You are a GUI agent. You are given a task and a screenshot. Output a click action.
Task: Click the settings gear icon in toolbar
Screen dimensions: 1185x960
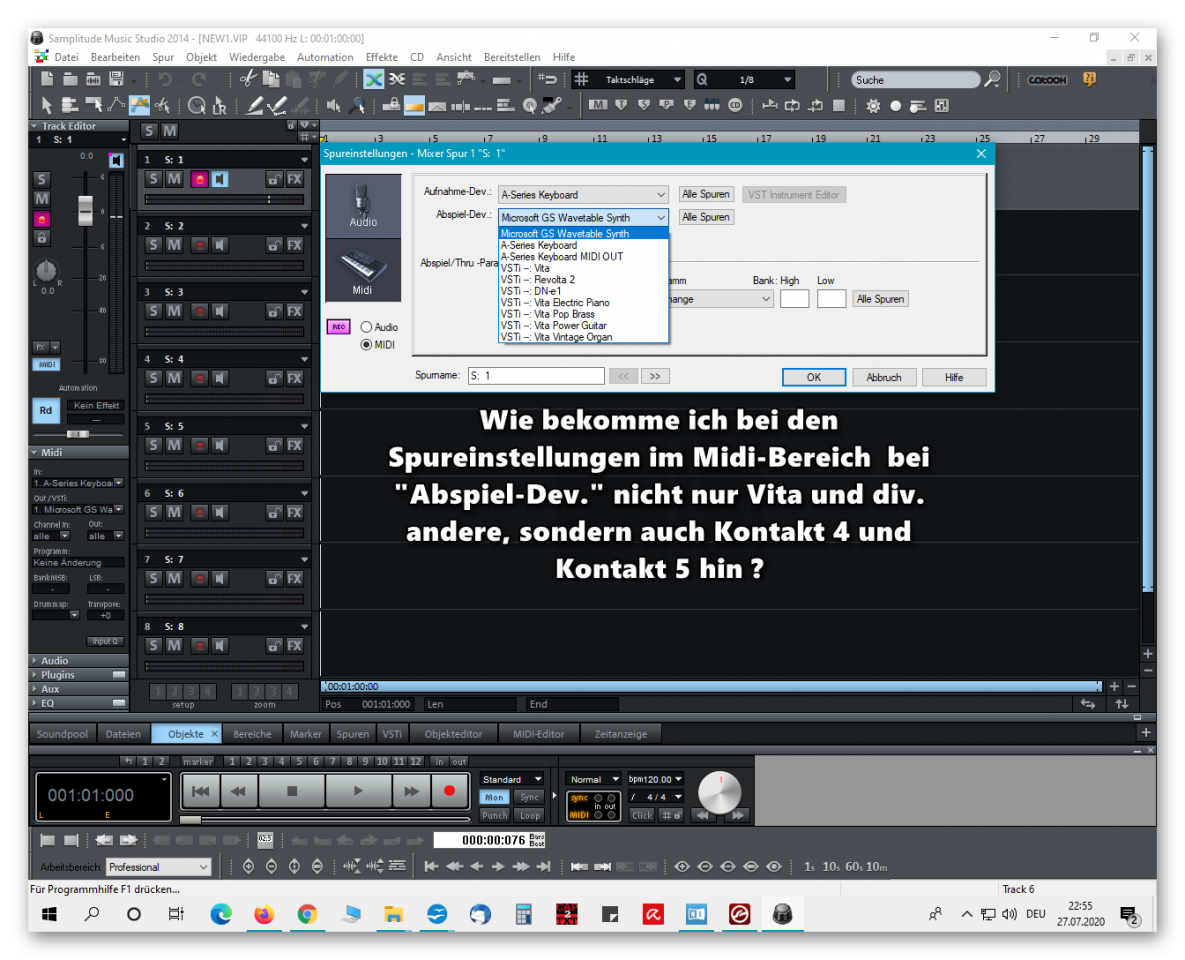coord(873,106)
